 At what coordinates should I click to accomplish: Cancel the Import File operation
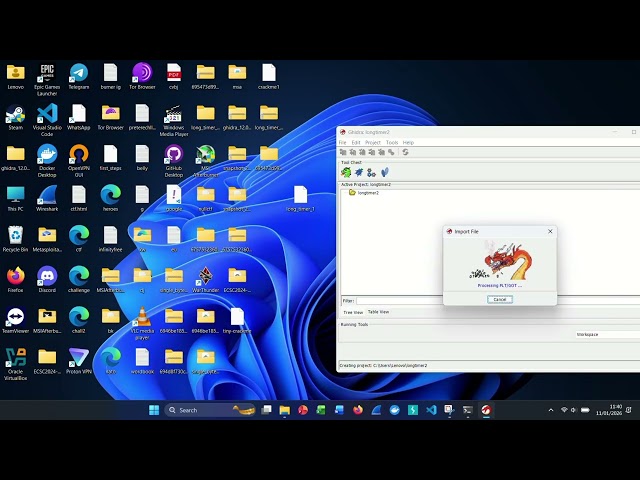(500, 299)
